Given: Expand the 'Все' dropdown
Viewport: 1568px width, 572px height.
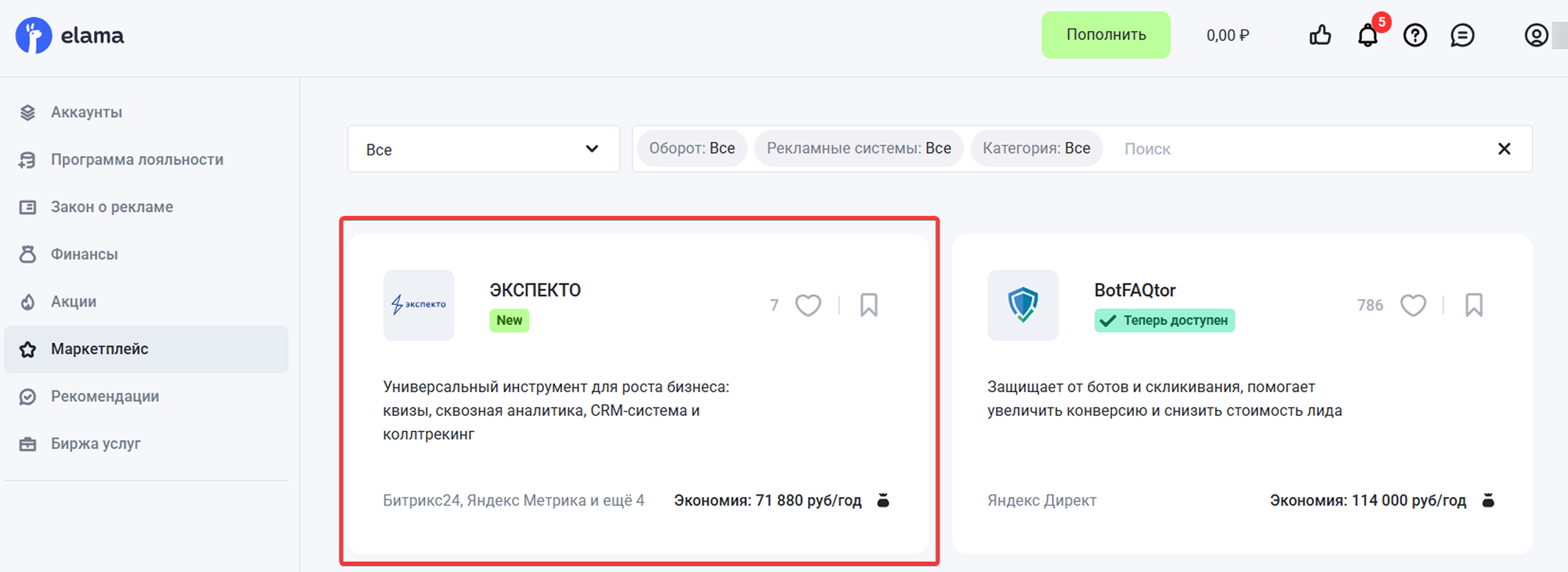Looking at the screenshot, I should tap(484, 149).
